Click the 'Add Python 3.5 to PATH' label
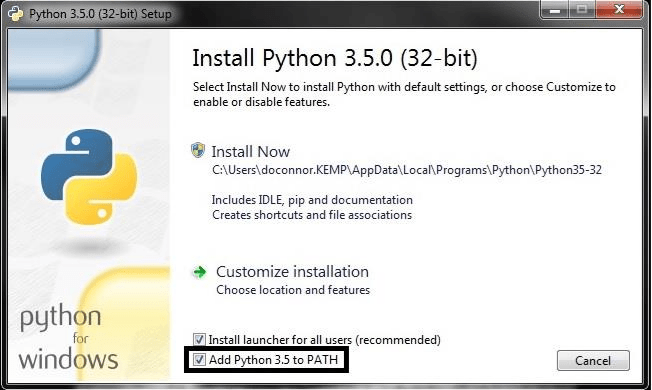Viewport: 652px width, 390px height. (x=273, y=360)
